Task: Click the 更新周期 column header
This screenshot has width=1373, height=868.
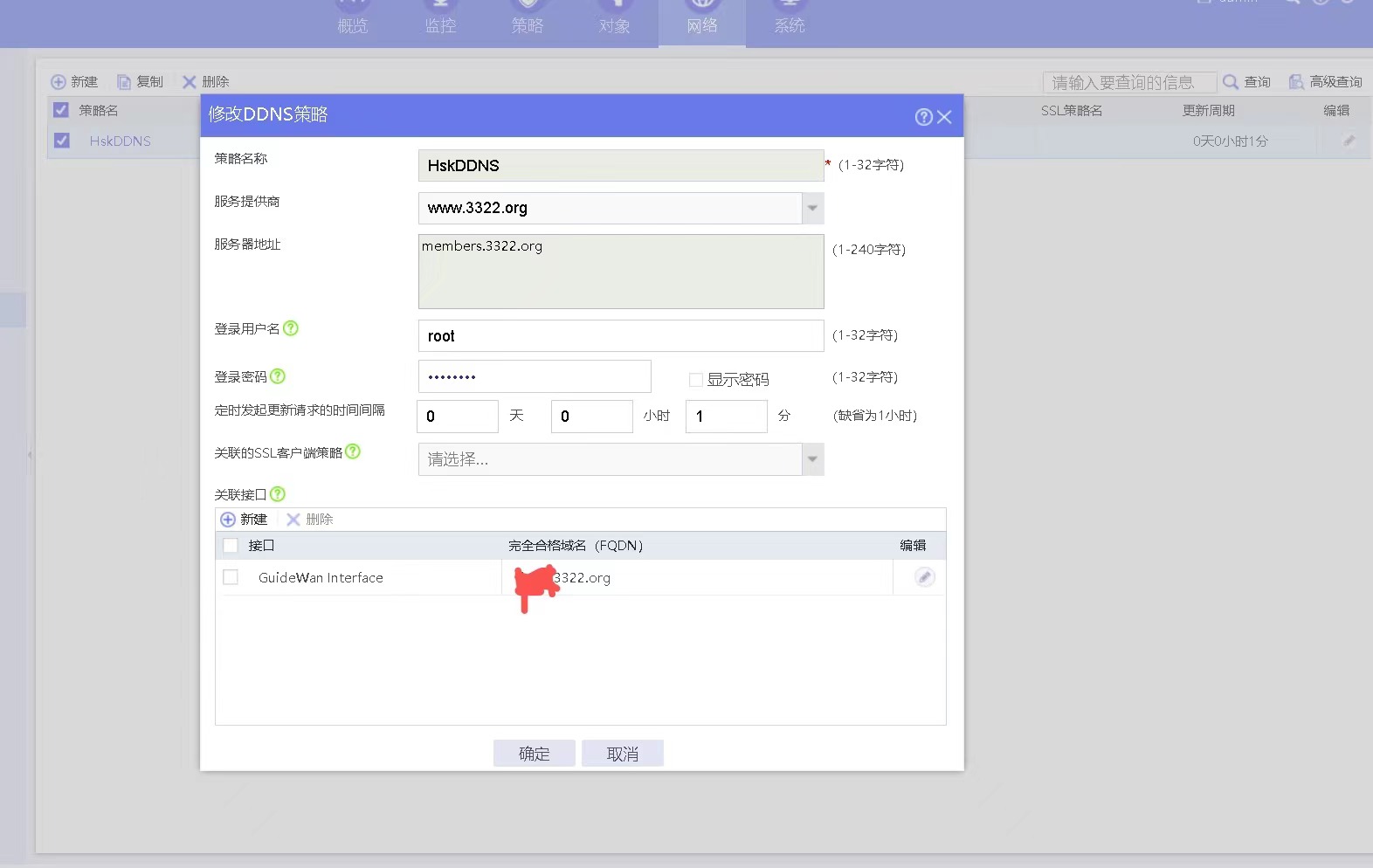Action: pyautogui.click(x=1209, y=111)
